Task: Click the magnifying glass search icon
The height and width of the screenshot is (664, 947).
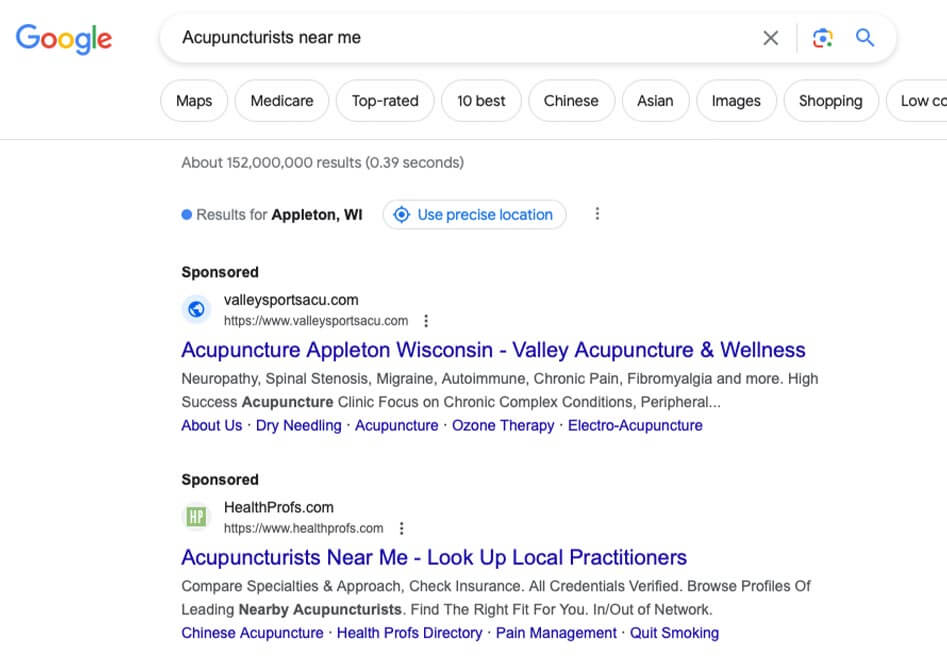Action: [x=865, y=38]
